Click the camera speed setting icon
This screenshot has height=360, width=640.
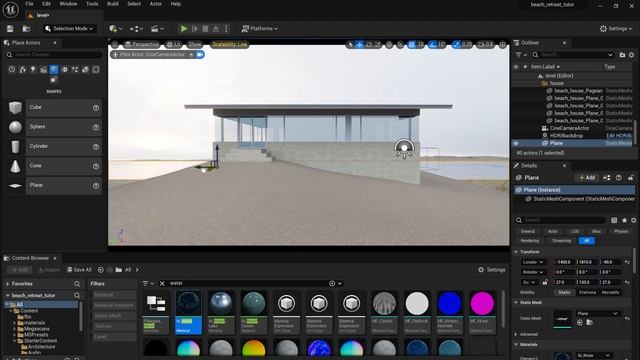pyautogui.click(x=486, y=44)
